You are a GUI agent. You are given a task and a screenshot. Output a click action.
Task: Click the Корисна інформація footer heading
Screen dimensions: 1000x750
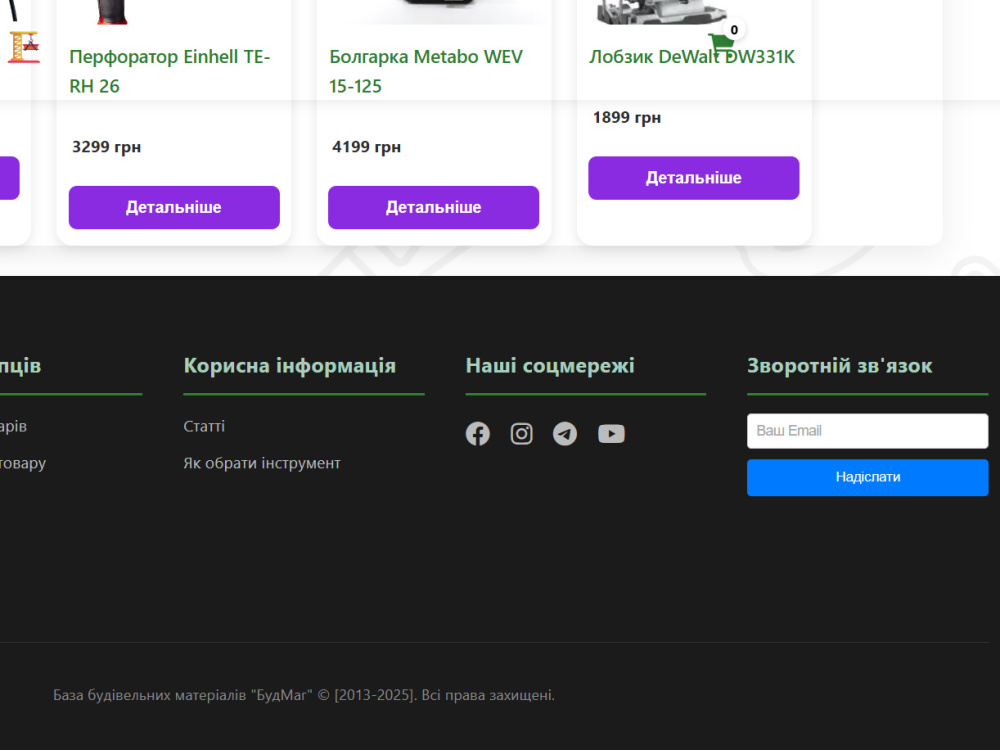(x=290, y=365)
